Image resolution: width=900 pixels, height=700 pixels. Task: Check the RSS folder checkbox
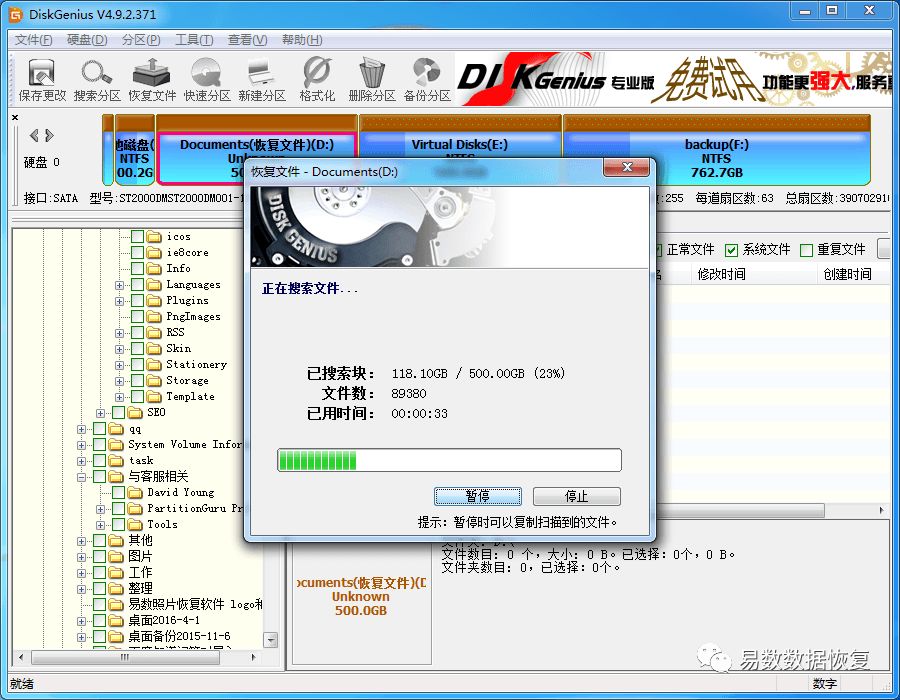point(137,332)
